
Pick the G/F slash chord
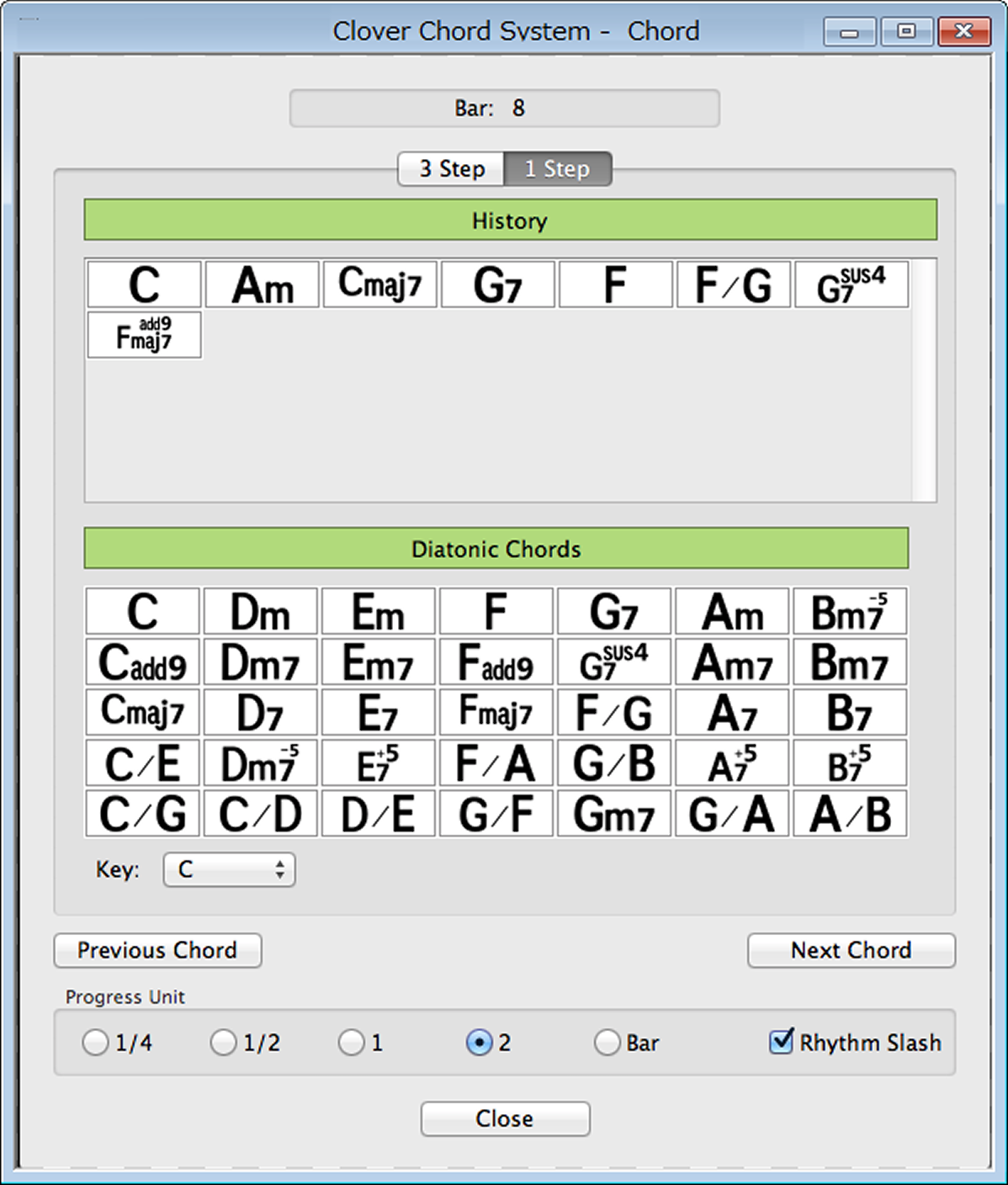click(x=496, y=813)
